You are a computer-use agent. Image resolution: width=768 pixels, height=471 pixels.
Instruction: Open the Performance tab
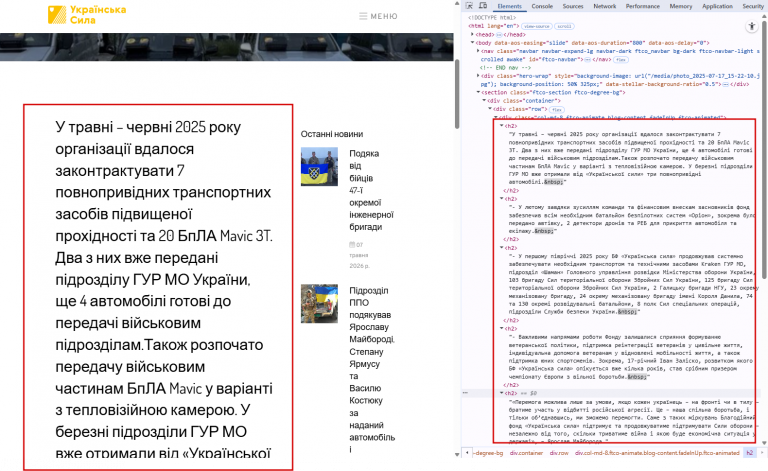pyautogui.click(x=643, y=6)
